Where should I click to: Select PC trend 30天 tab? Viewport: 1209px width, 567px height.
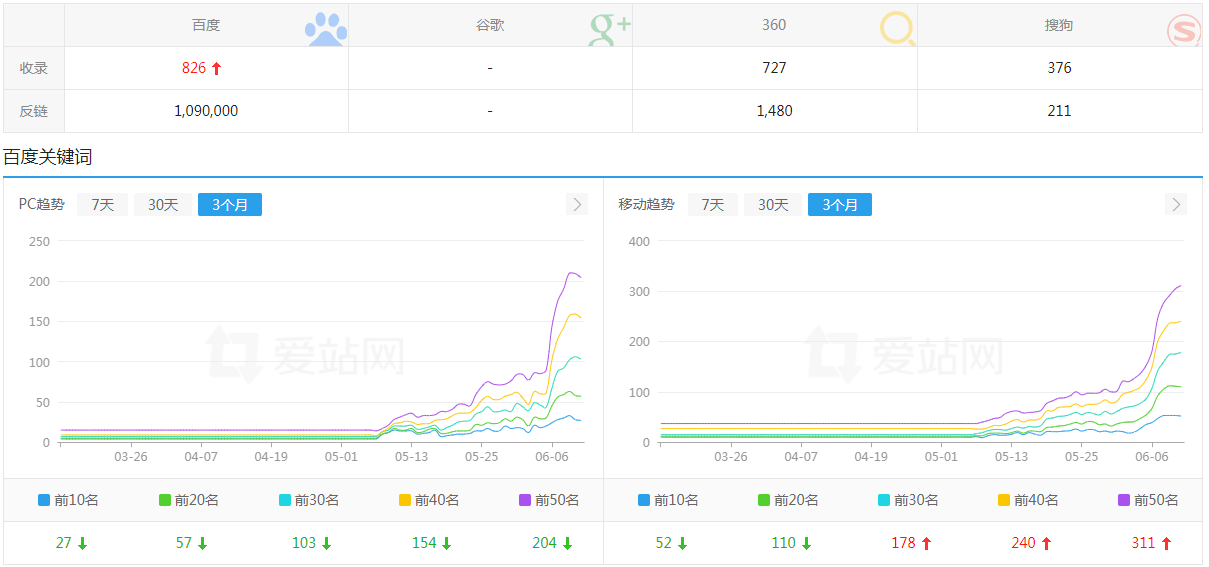(163, 204)
